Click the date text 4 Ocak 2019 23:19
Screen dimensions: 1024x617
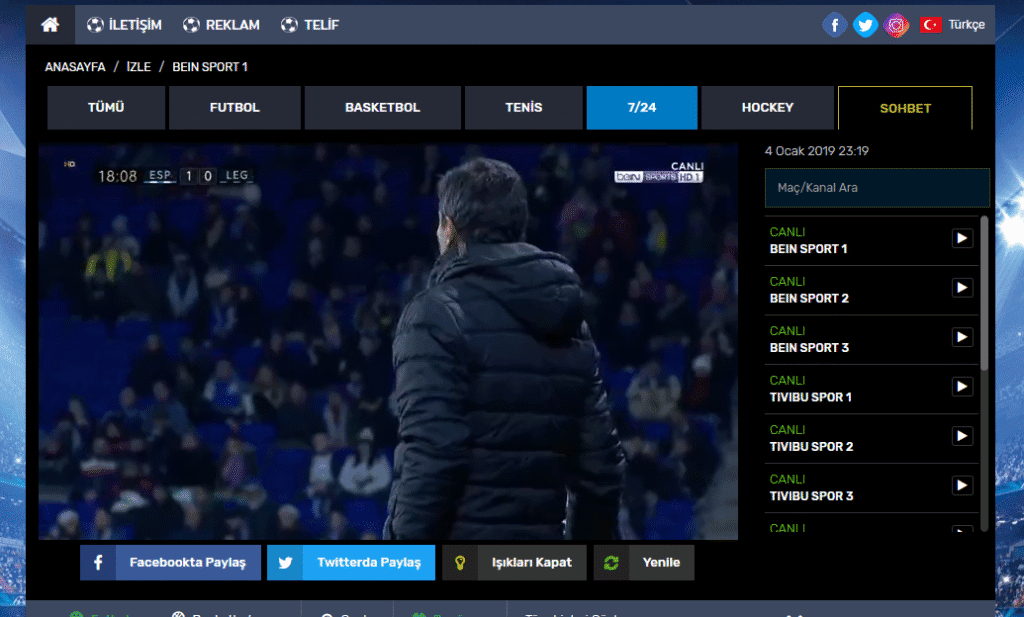(x=816, y=151)
